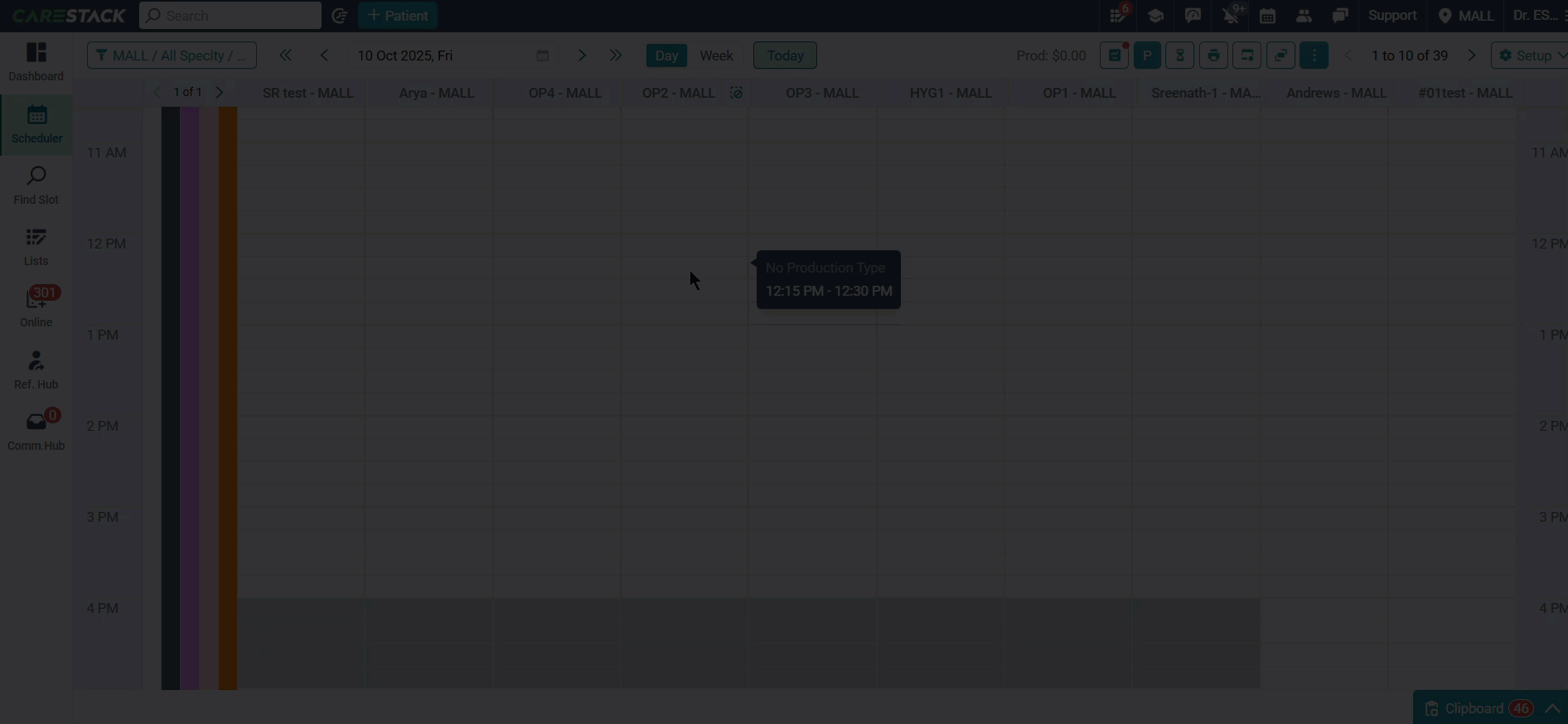The image size is (1568, 724).
Task: Switch to the Day view
Action: pos(666,56)
